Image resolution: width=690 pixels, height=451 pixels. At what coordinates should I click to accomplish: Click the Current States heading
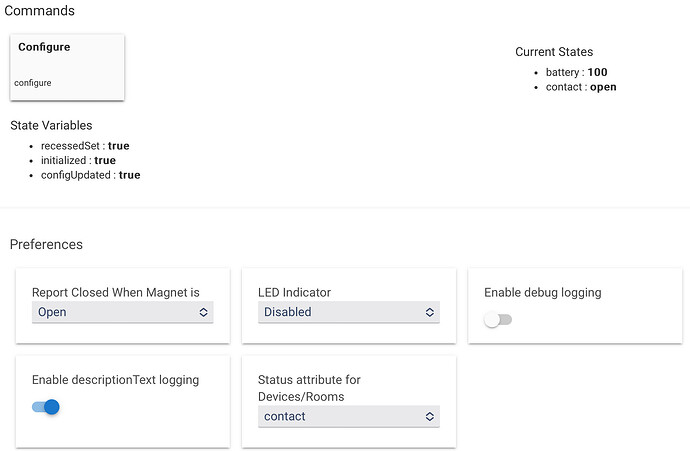coord(554,52)
